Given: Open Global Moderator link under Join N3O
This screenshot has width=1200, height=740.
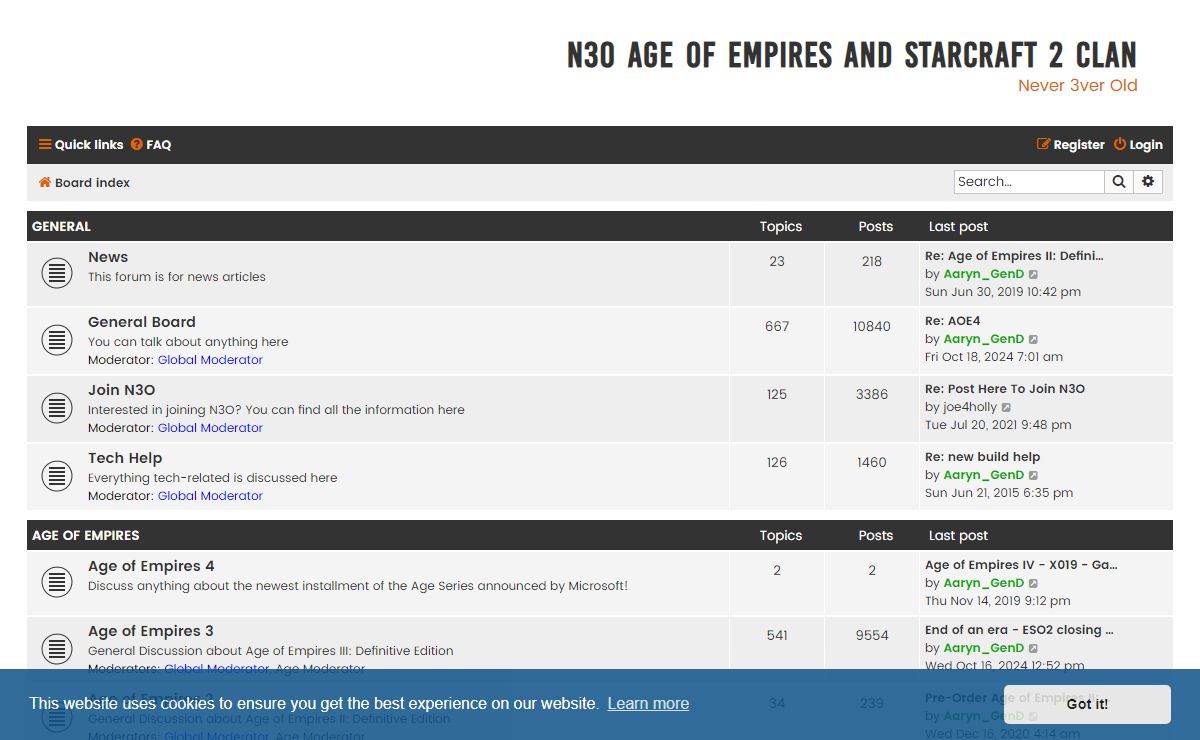Looking at the screenshot, I should click(210, 428).
